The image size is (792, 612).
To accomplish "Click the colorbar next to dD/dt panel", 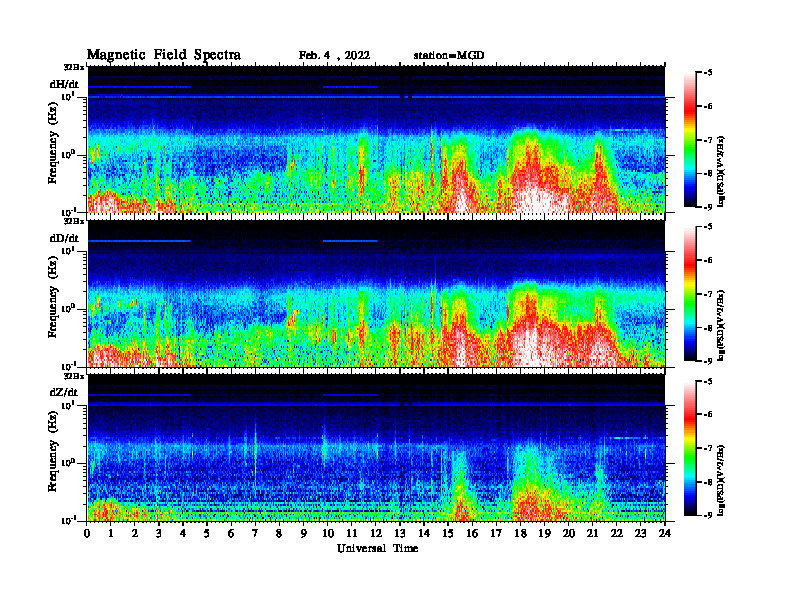I will [689, 294].
